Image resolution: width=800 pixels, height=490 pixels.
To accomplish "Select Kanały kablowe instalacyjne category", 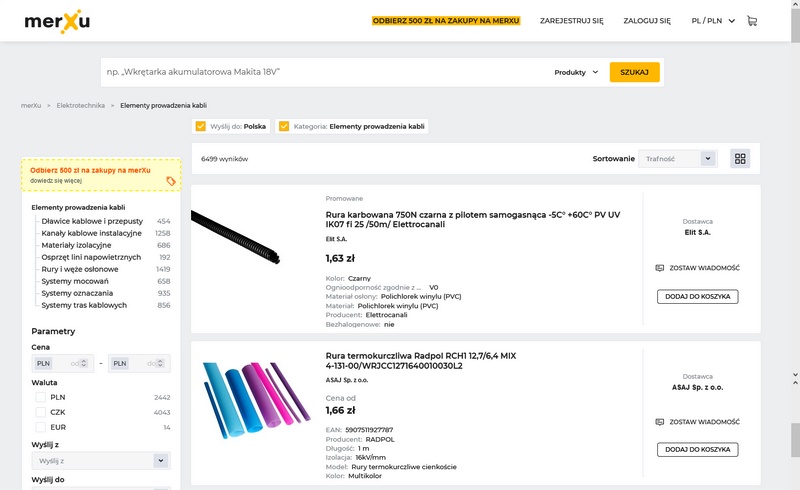I will pos(91,233).
